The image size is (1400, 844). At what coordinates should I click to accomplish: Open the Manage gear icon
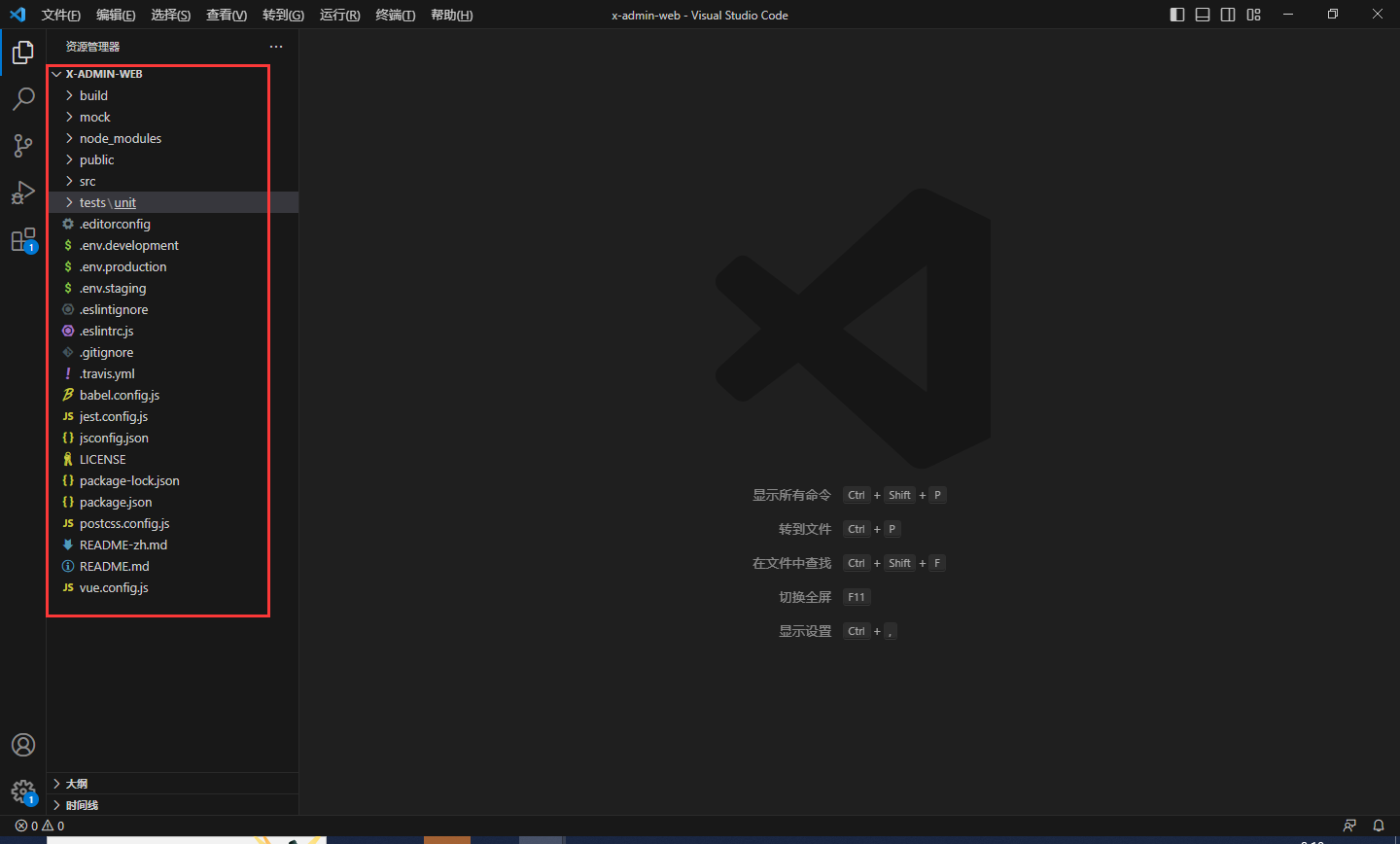[x=23, y=791]
